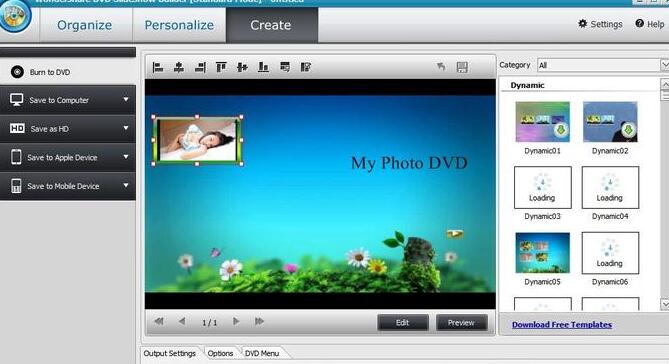Open Help via the question mark icon
Screen dimensions: 669x364
coord(639,23)
